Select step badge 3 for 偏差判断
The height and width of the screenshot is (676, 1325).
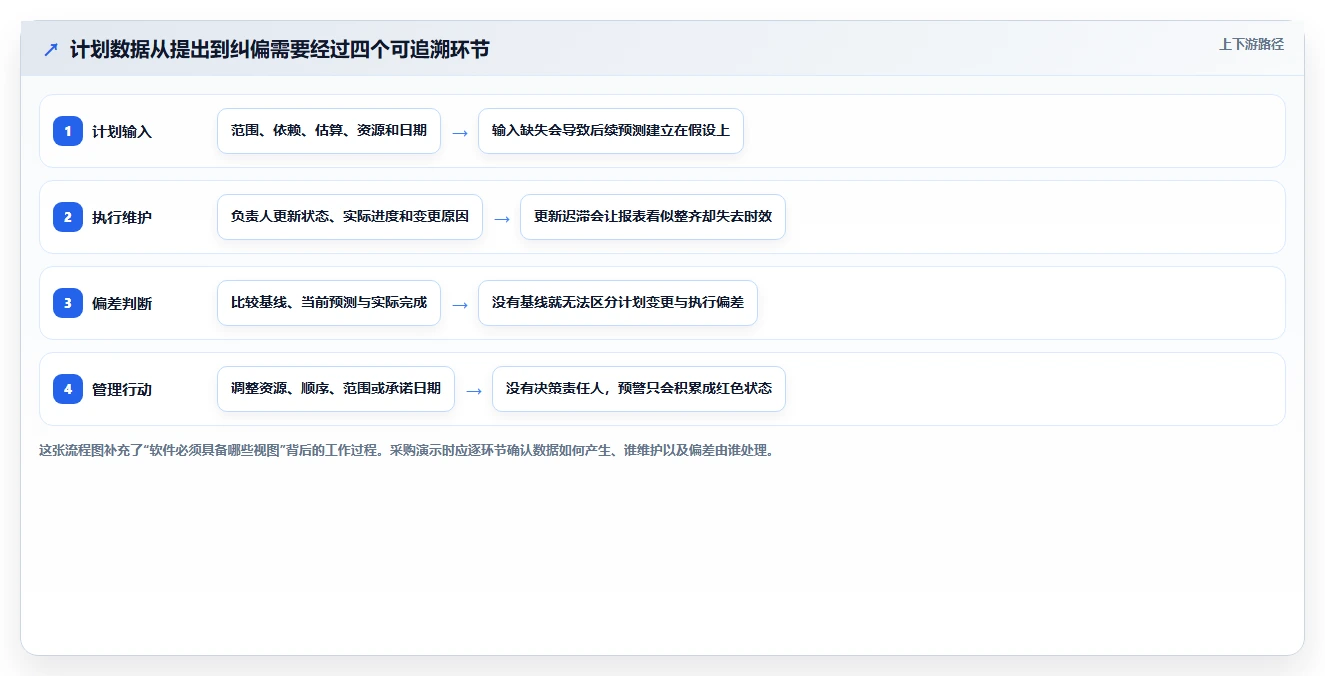click(x=68, y=303)
